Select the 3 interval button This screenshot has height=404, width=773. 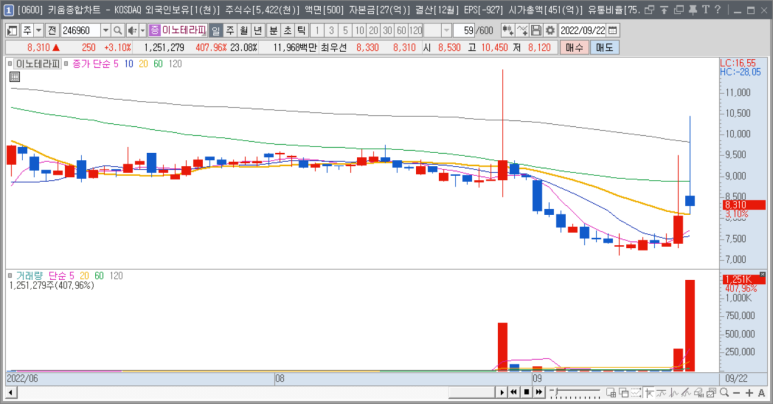click(331, 31)
